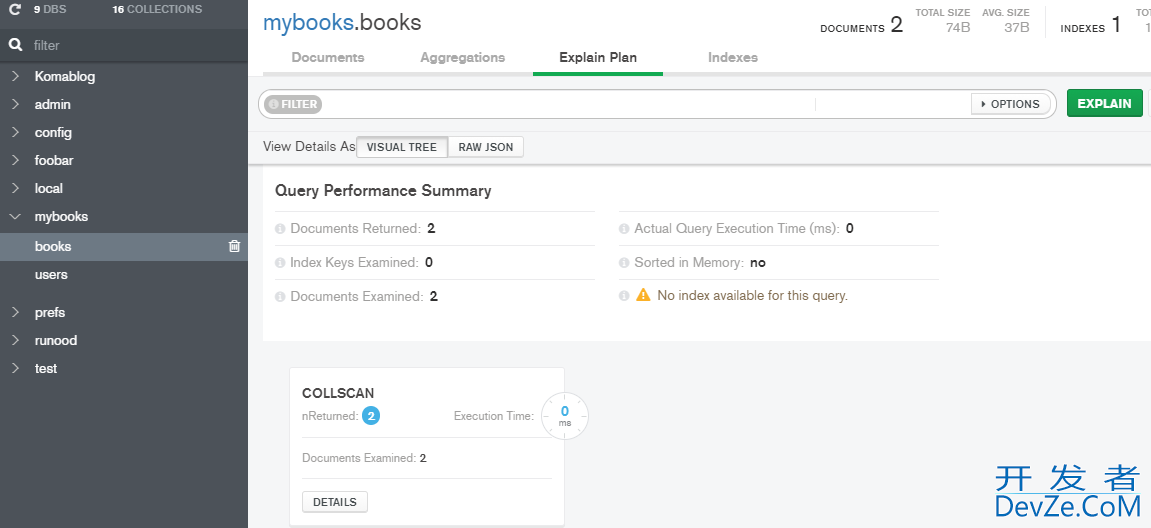
Task: Click the sidebar filter search magnifier icon
Action: [15, 46]
